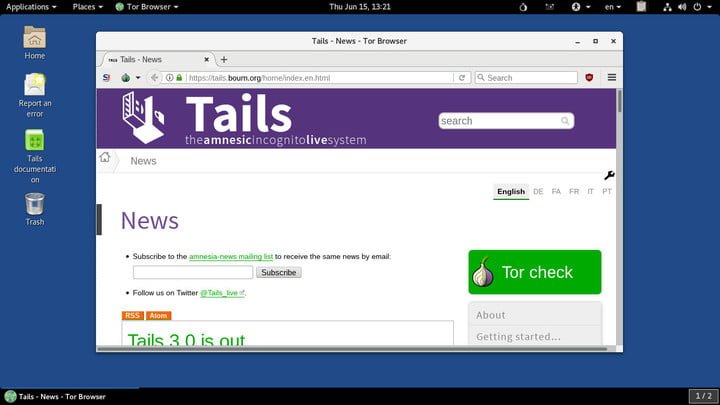Expand the Places menu

pos(88,7)
